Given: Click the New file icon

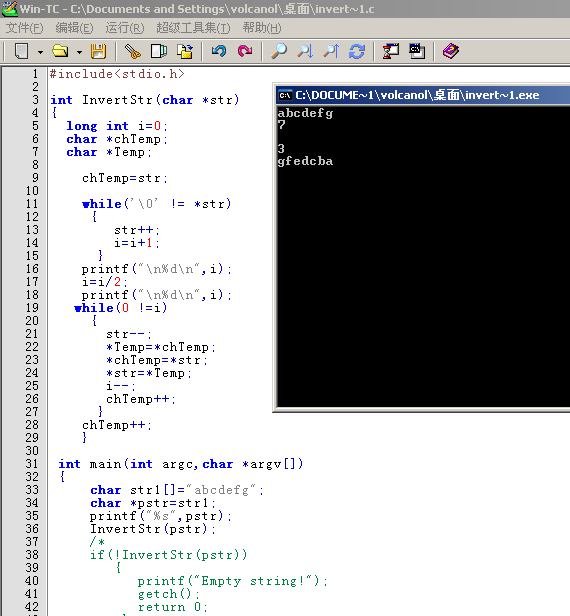Looking at the screenshot, I should (22, 51).
